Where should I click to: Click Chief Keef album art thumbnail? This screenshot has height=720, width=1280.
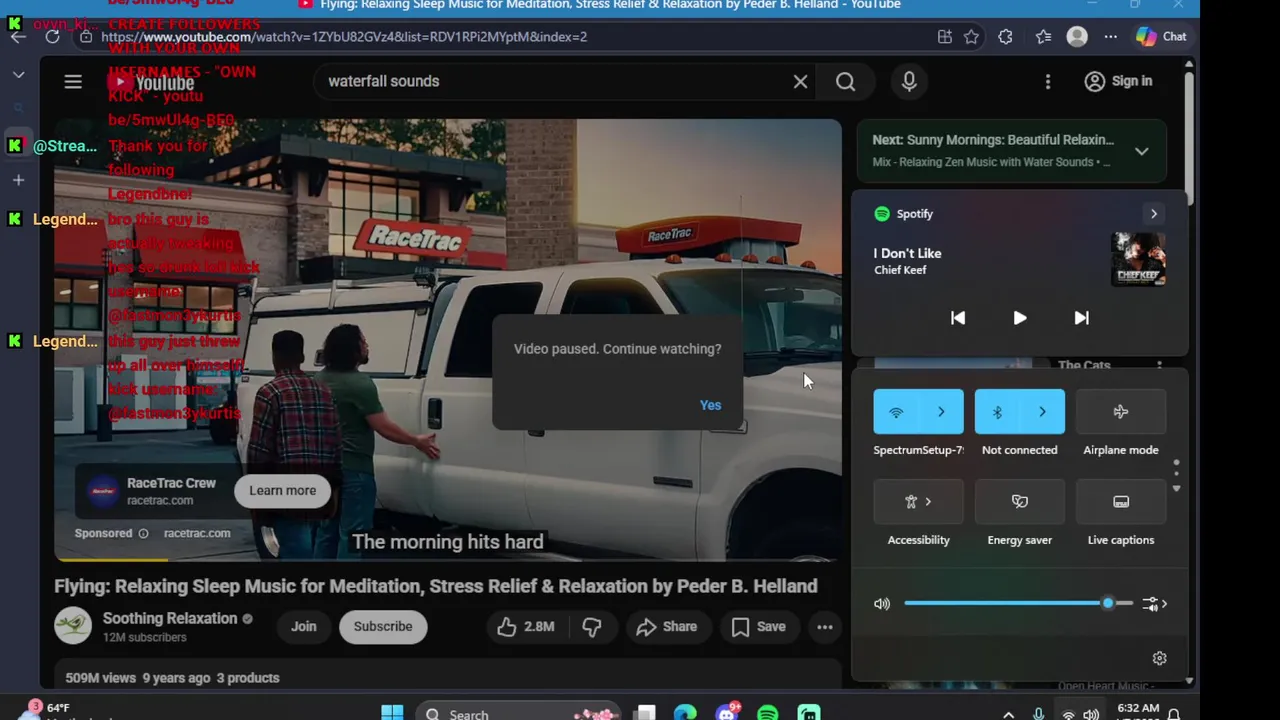point(1138,260)
